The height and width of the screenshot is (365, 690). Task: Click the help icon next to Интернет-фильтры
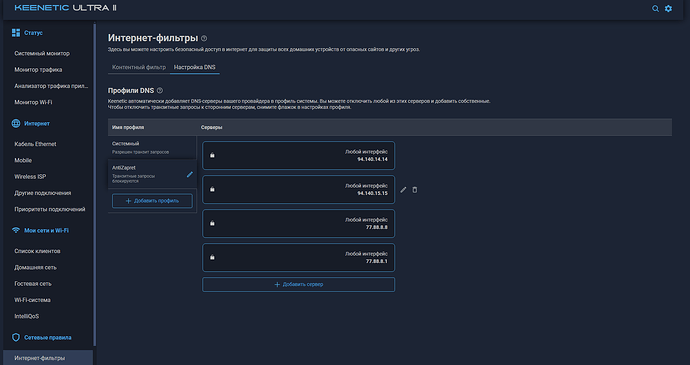204,38
